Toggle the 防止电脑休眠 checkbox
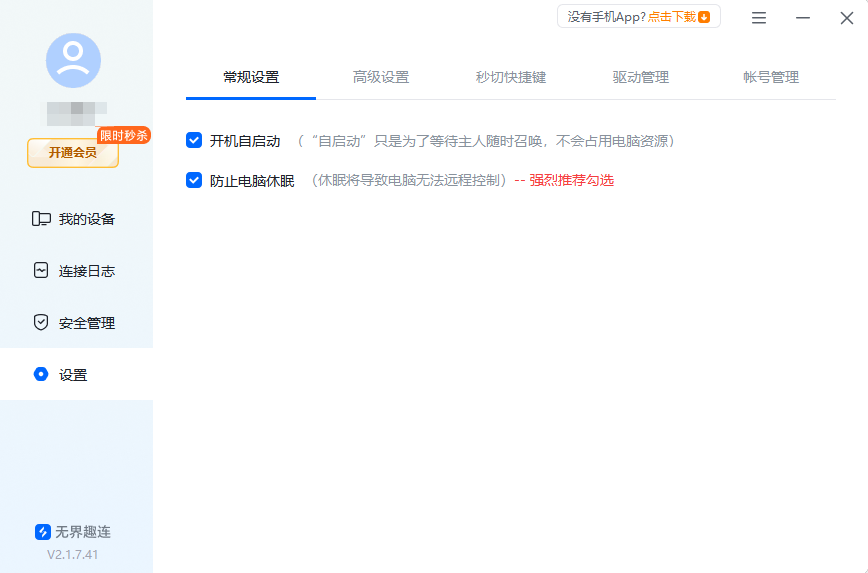868x573 pixels. tap(194, 180)
